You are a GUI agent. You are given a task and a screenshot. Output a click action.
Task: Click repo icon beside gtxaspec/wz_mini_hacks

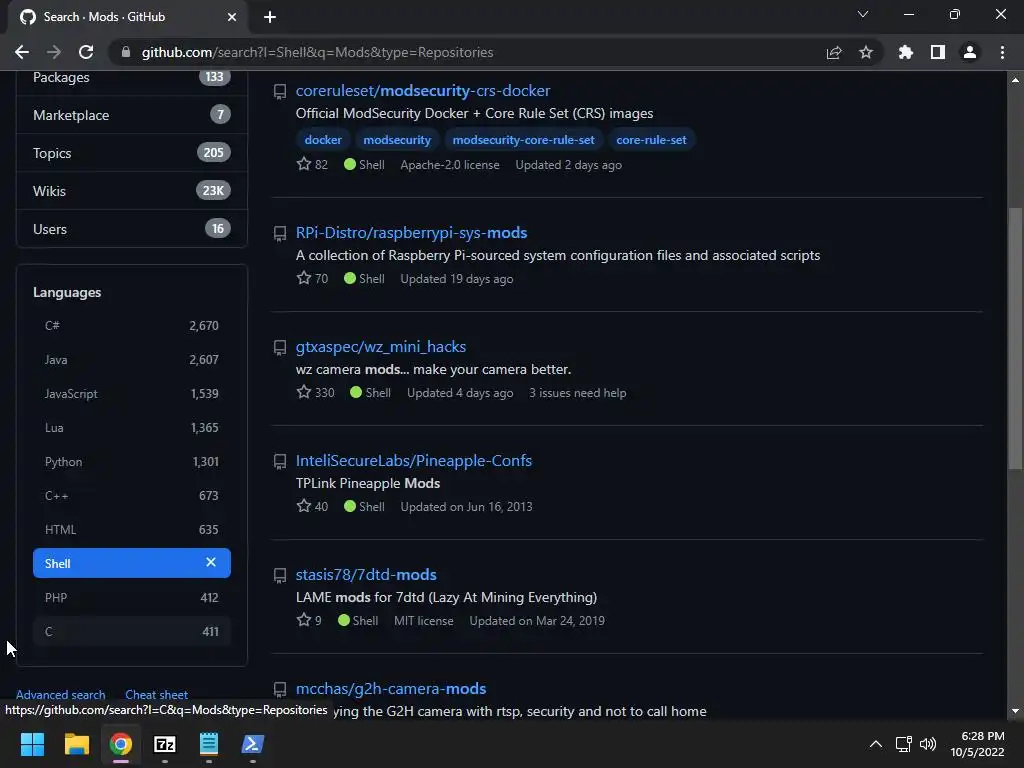coord(280,347)
